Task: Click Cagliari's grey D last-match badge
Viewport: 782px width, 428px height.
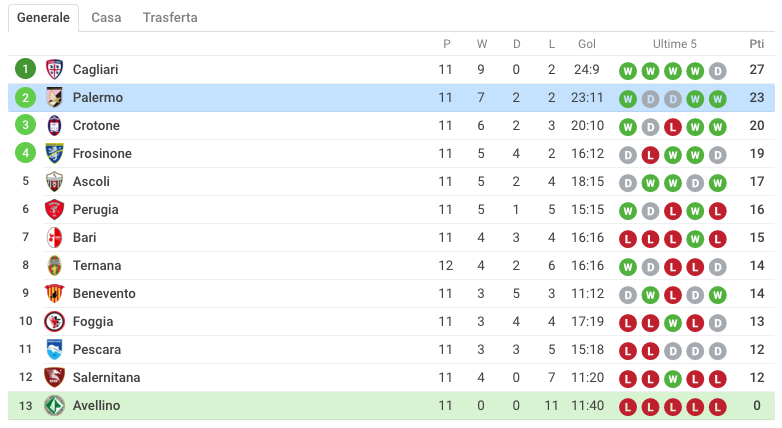Action: click(x=718, y=71)
